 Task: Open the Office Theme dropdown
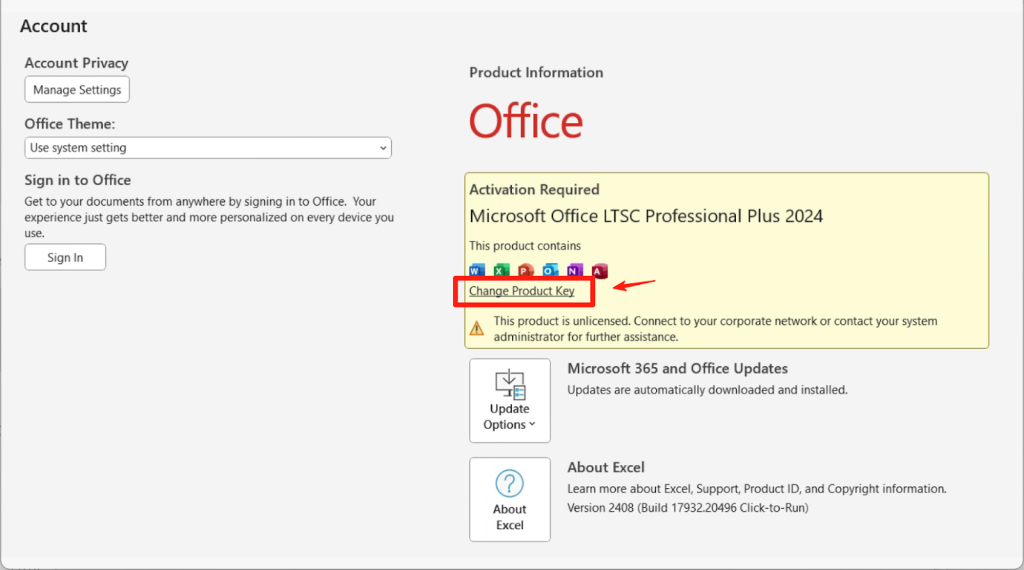pyautogui.click(x=208, y=148)
